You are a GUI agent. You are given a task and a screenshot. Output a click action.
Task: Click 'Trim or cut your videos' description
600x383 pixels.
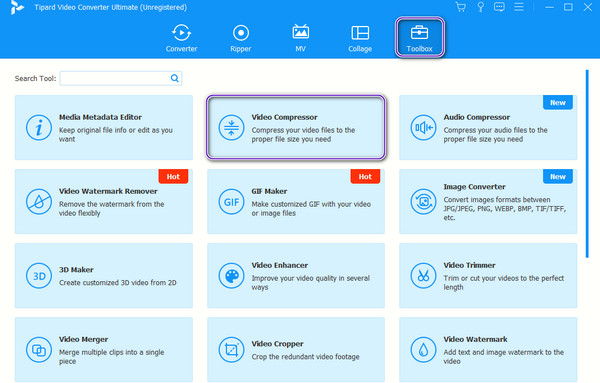click(504, 283)
